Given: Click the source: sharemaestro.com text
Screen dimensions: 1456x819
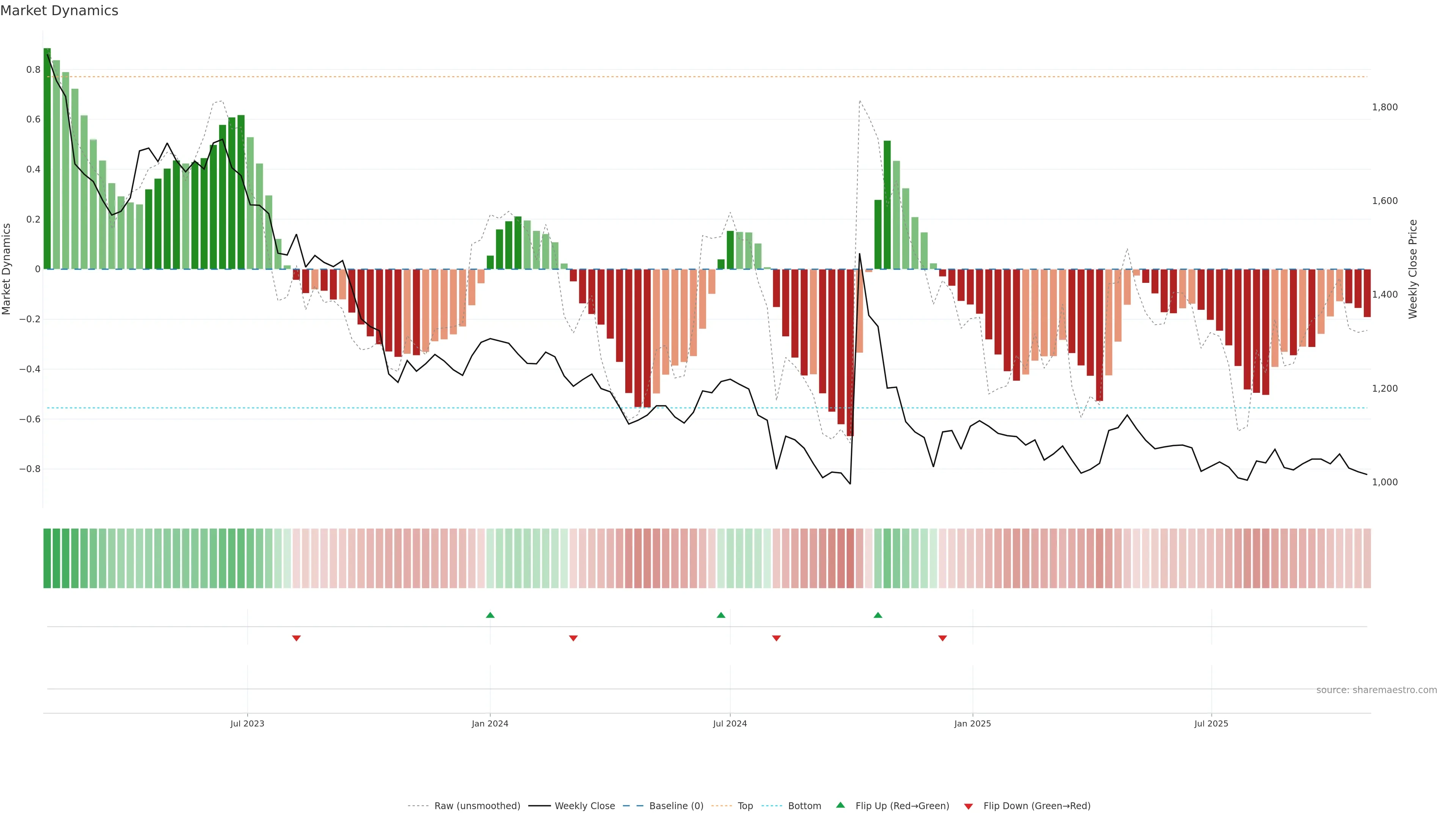Looking at the screenshot, I should coord(1376,690).
